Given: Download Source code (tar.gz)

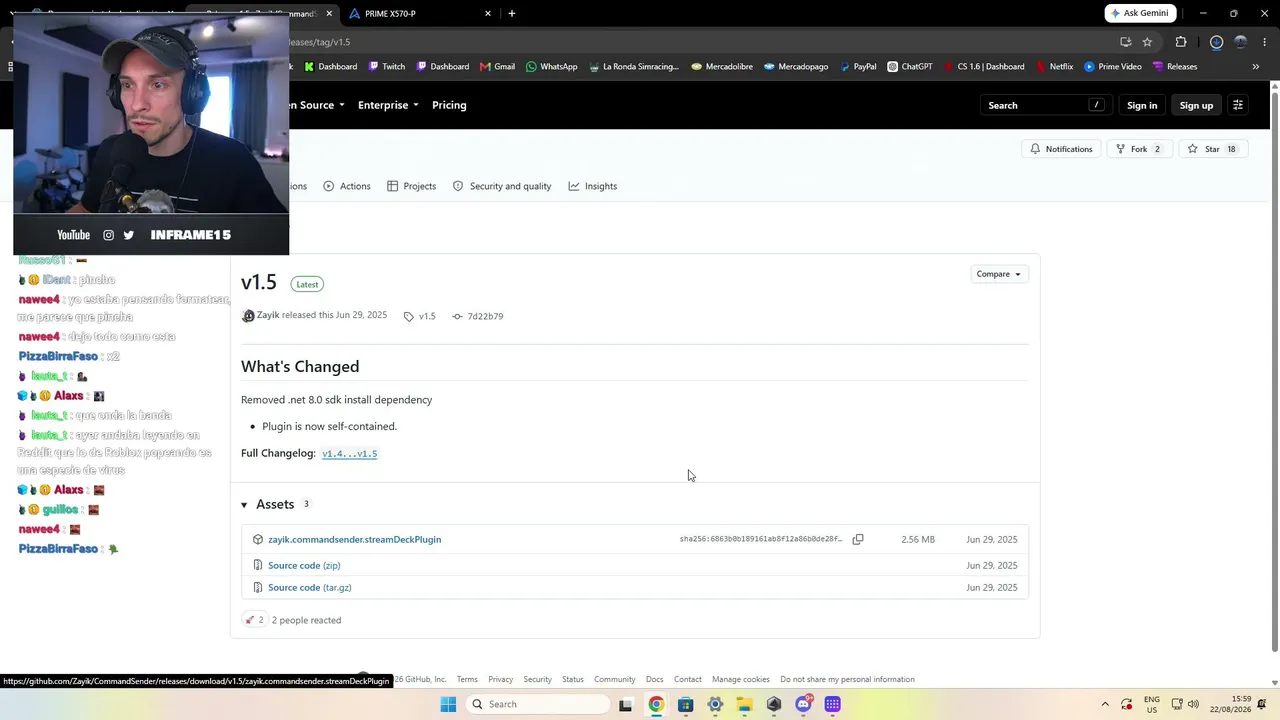Looking at the screenshot, I should [x=309, y=587].
